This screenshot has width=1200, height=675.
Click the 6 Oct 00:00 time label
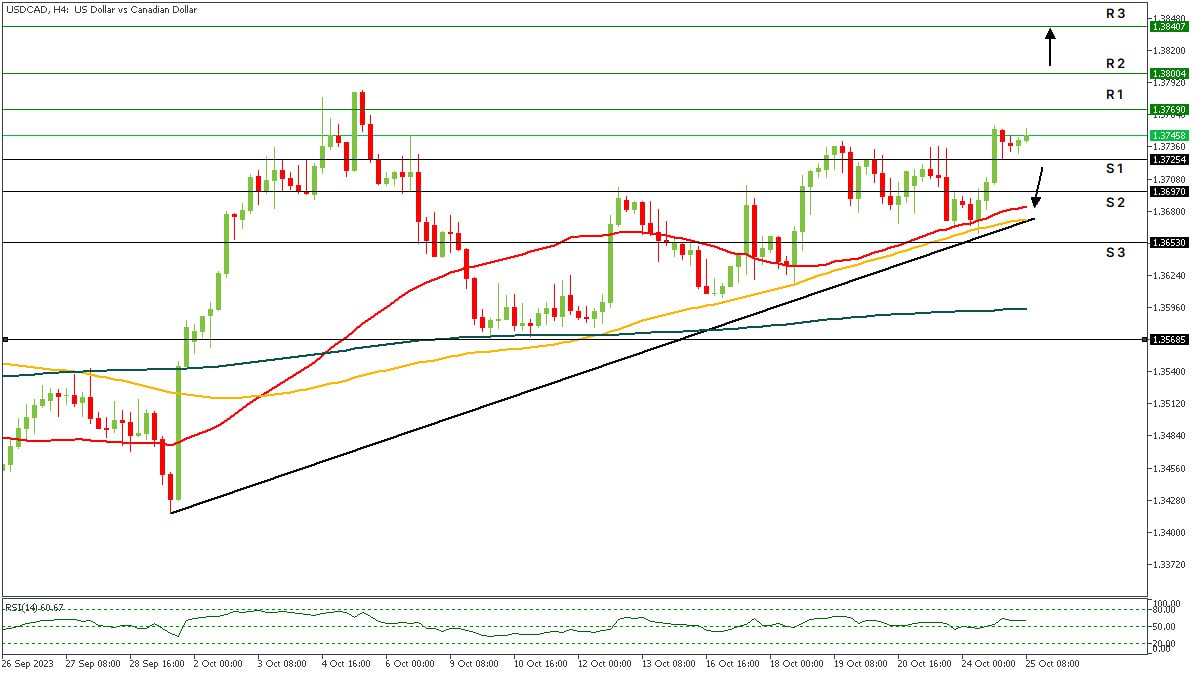pos(412,663)
